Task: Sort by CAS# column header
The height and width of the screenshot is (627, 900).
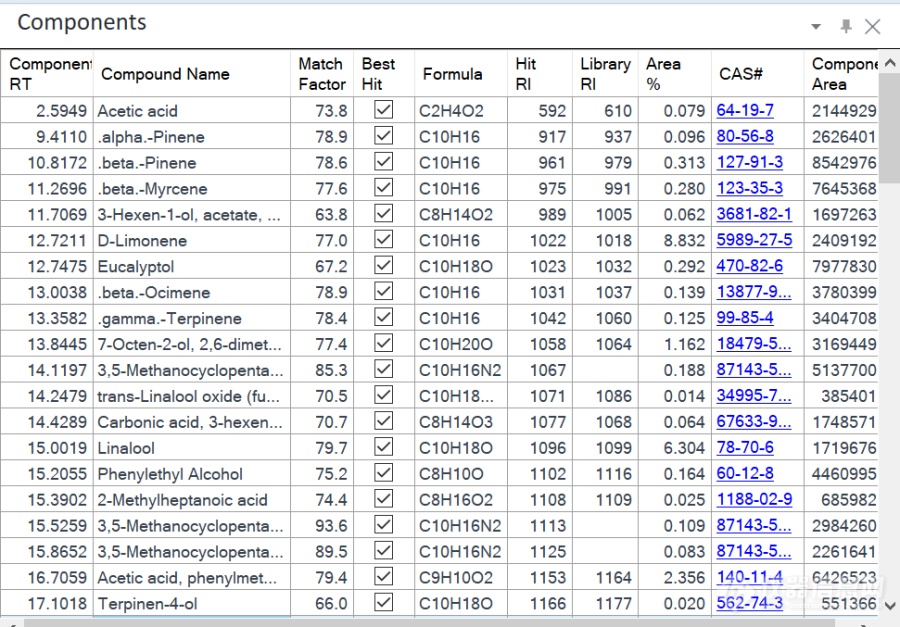Action: (758, 73)
